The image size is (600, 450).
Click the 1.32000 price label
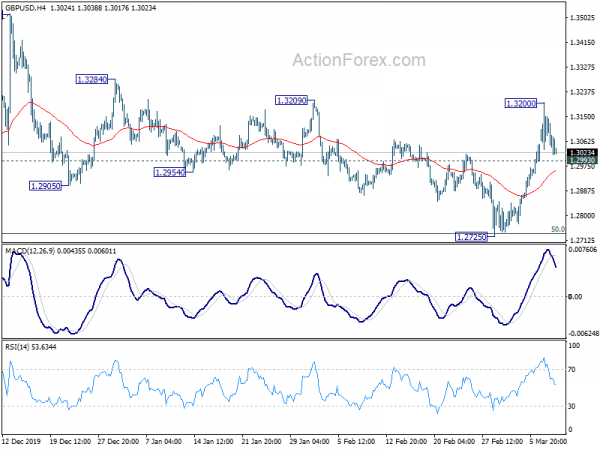coord(521,103)
